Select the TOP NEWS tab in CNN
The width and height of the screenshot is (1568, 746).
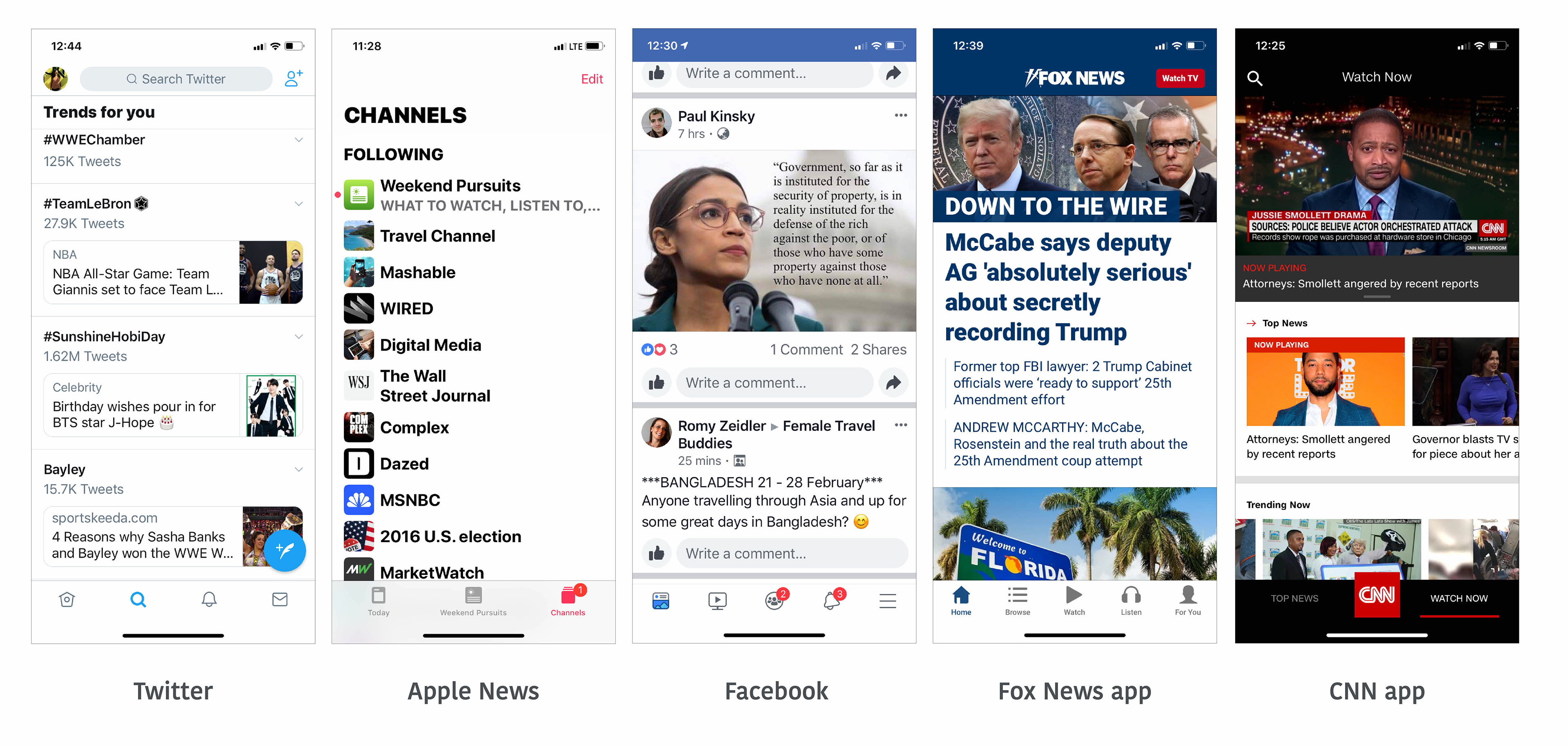point(1294,599)
